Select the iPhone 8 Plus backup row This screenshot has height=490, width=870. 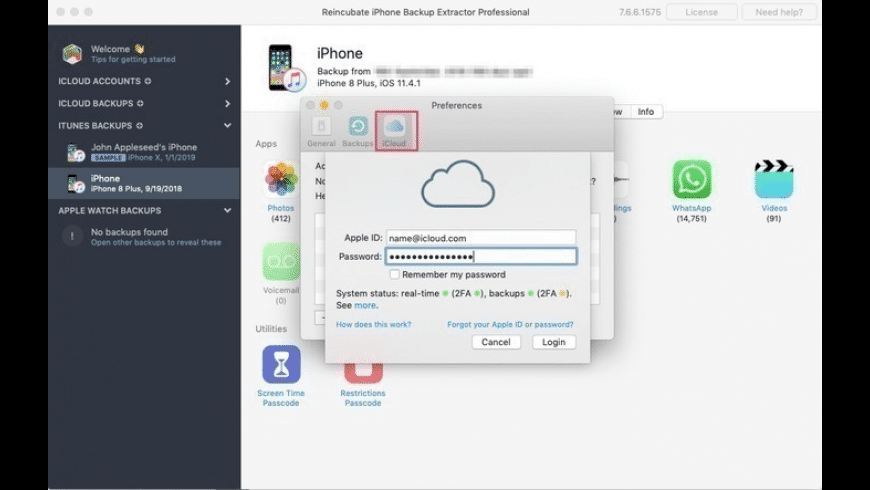pyautogui.click(x=144, y=183)
